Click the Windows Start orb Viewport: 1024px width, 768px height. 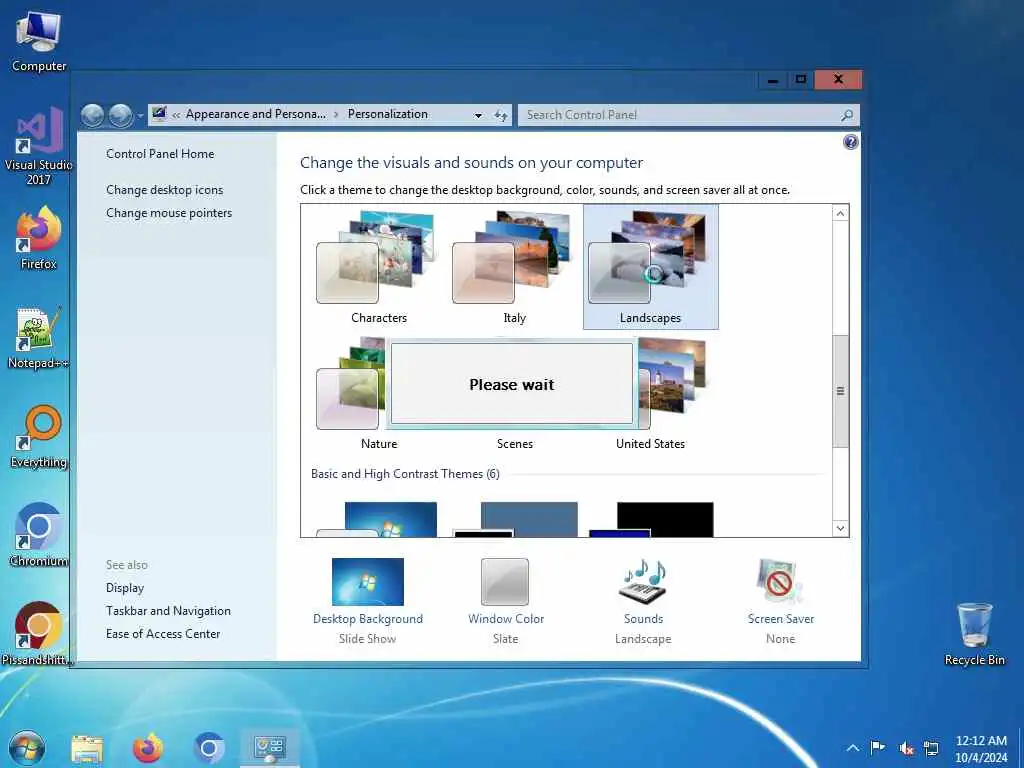tap(27, 748)
